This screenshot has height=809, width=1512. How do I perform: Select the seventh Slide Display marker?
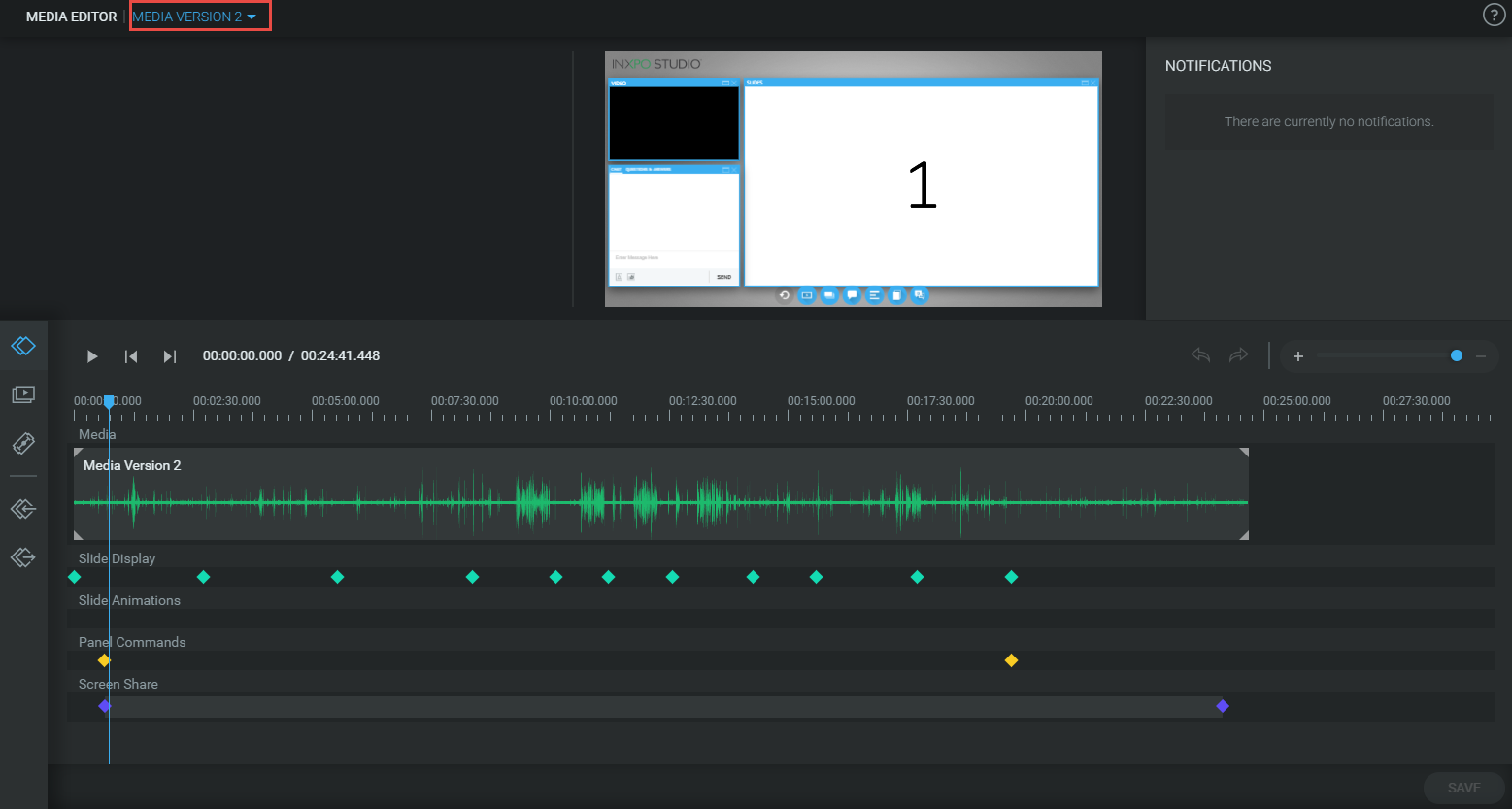point(672,577)
